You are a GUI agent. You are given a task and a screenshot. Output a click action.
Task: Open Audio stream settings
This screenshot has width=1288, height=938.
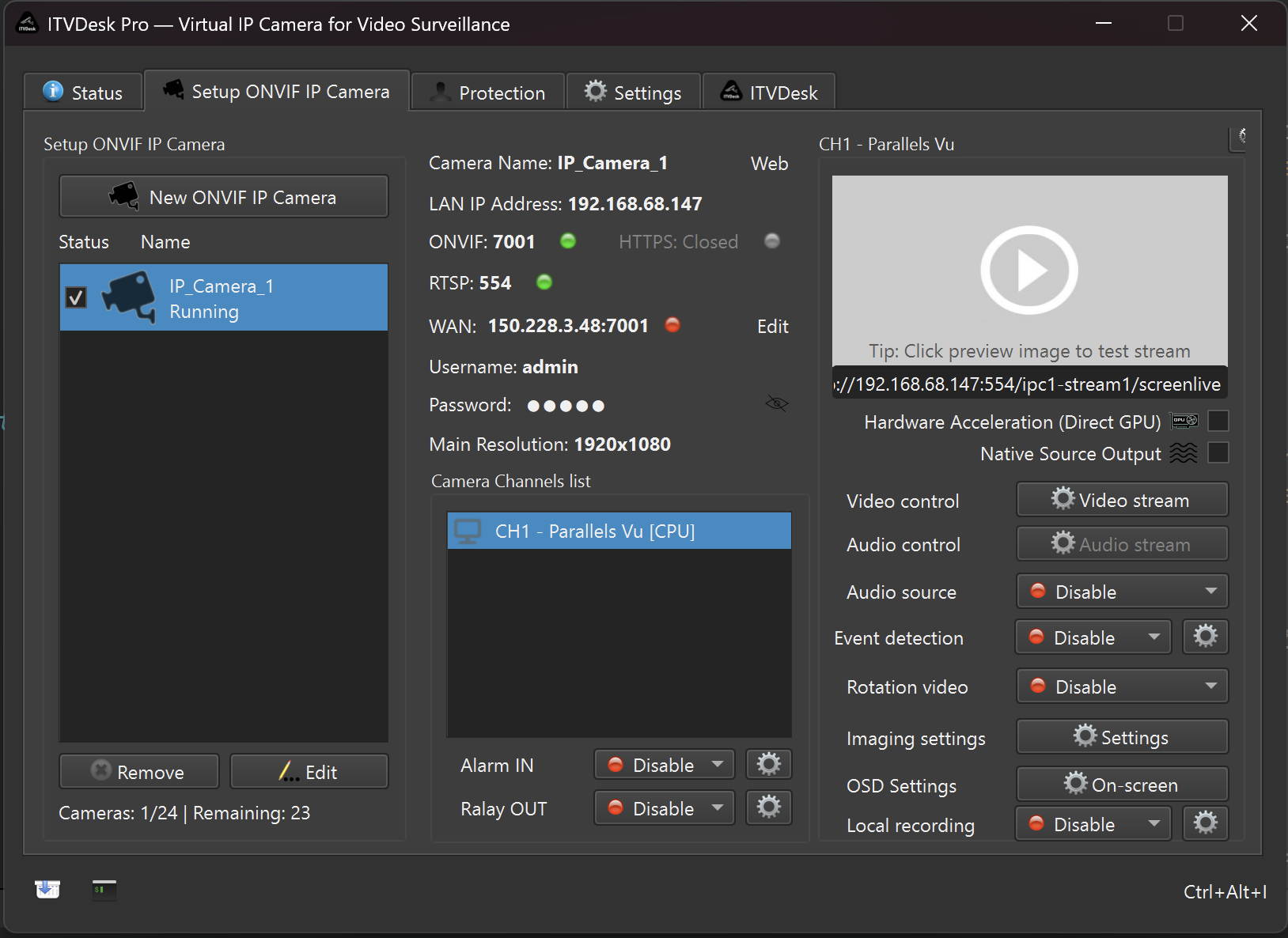coord(1122,544)
